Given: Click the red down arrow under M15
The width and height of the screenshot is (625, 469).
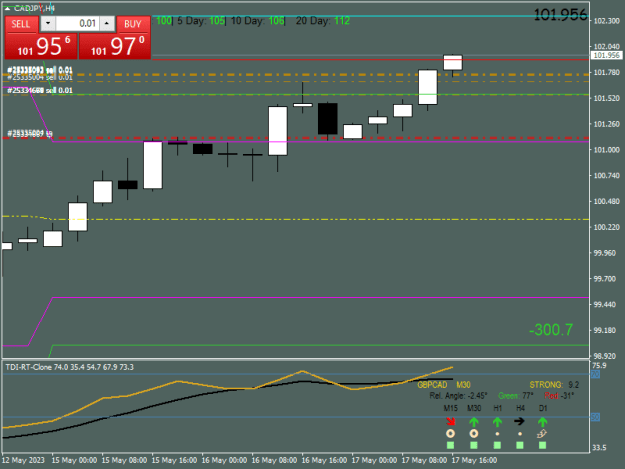Looking at the screenshot, I should coord(450,421).
